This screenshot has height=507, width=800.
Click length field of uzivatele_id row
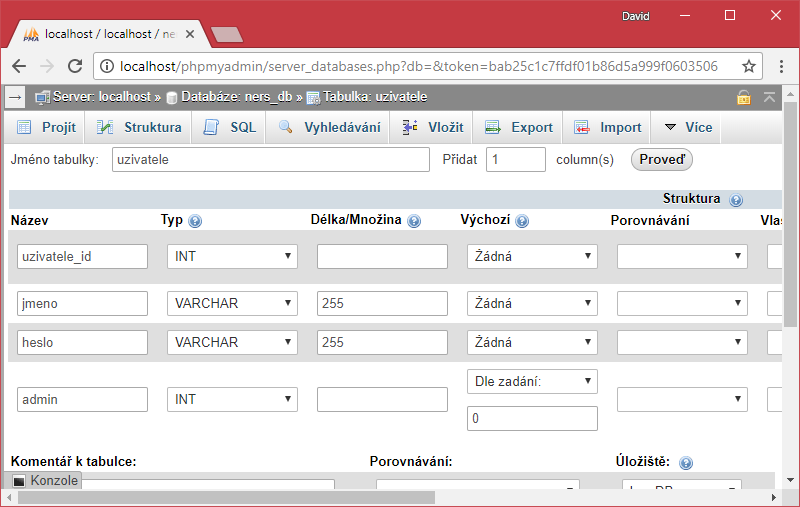point(382,256)
